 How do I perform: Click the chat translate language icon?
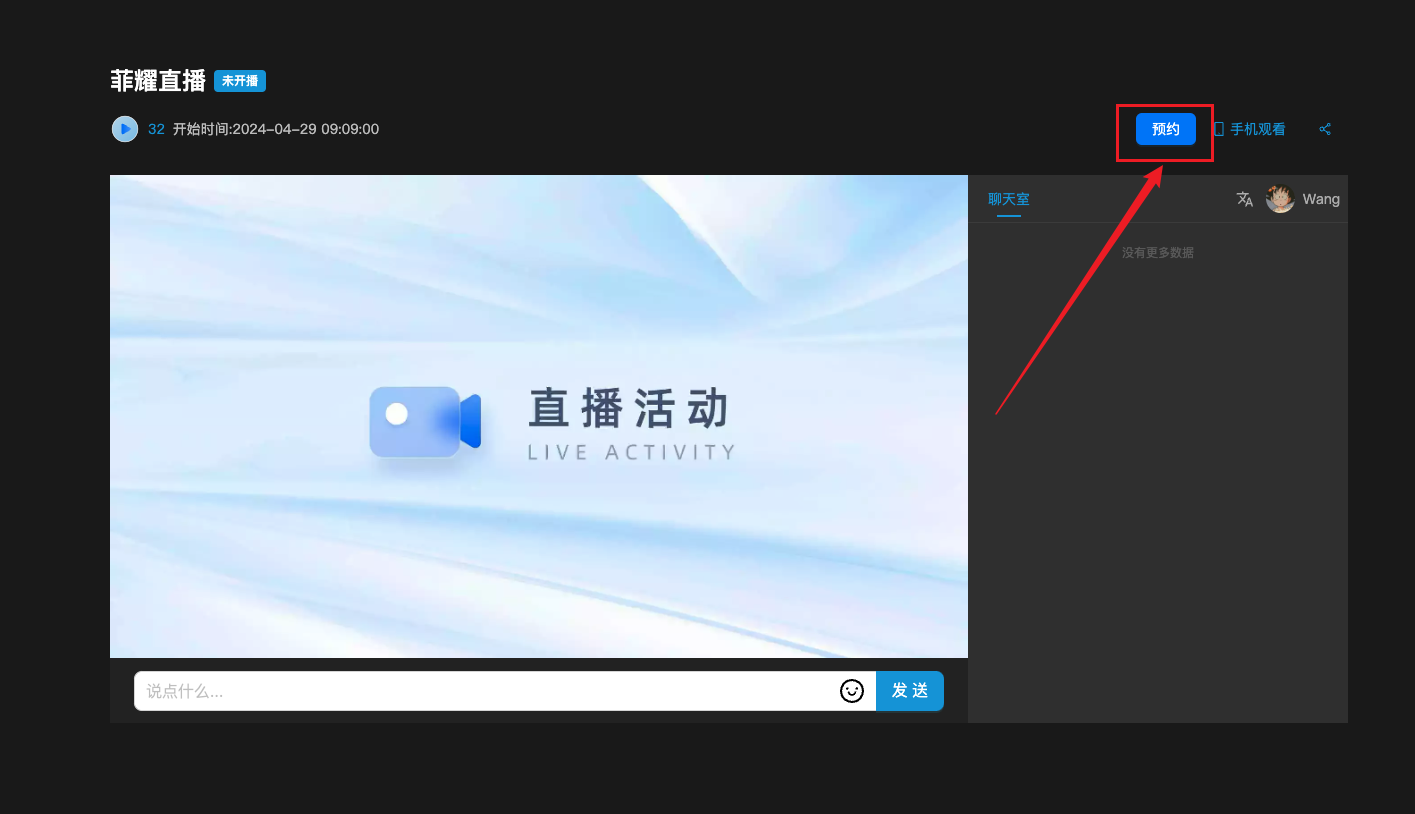pyautogui.click(x=1244, y=199)
